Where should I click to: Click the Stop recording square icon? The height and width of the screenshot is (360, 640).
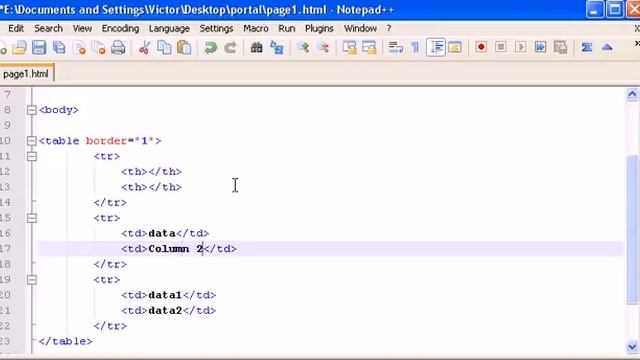click(x=501, y=47)
